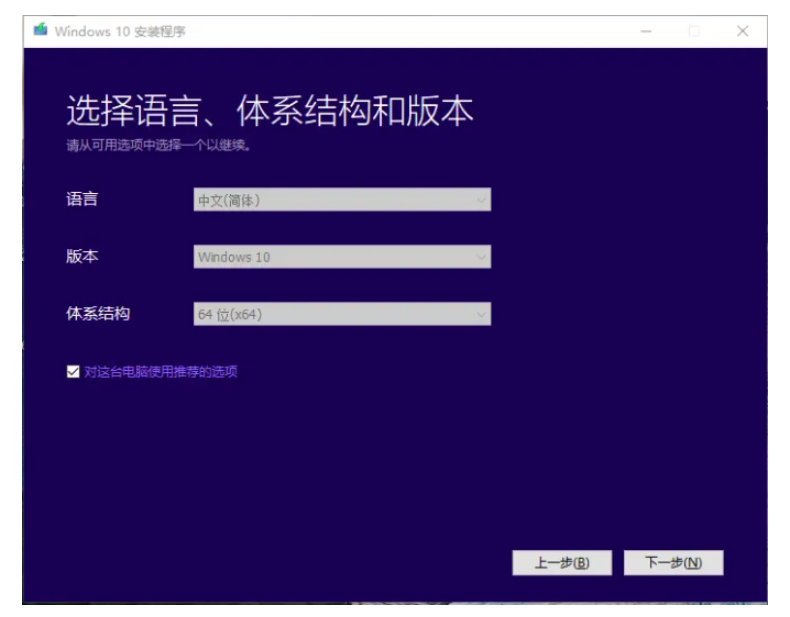The width and height of the screenshot is (790, 617).
Task: Uncheck the 对这台电脑使用推荐的选项 checkbox
Action: tap(73, 372)
